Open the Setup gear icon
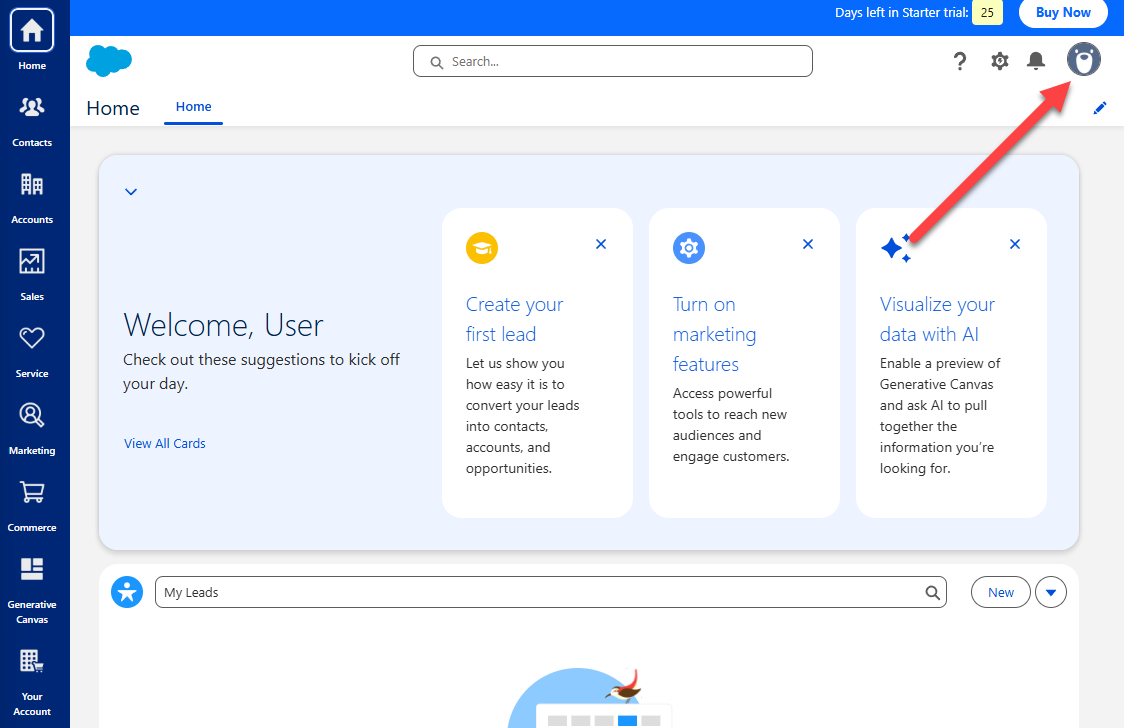The width and height of the screenshot is (1124, 728). click(999, 61)
